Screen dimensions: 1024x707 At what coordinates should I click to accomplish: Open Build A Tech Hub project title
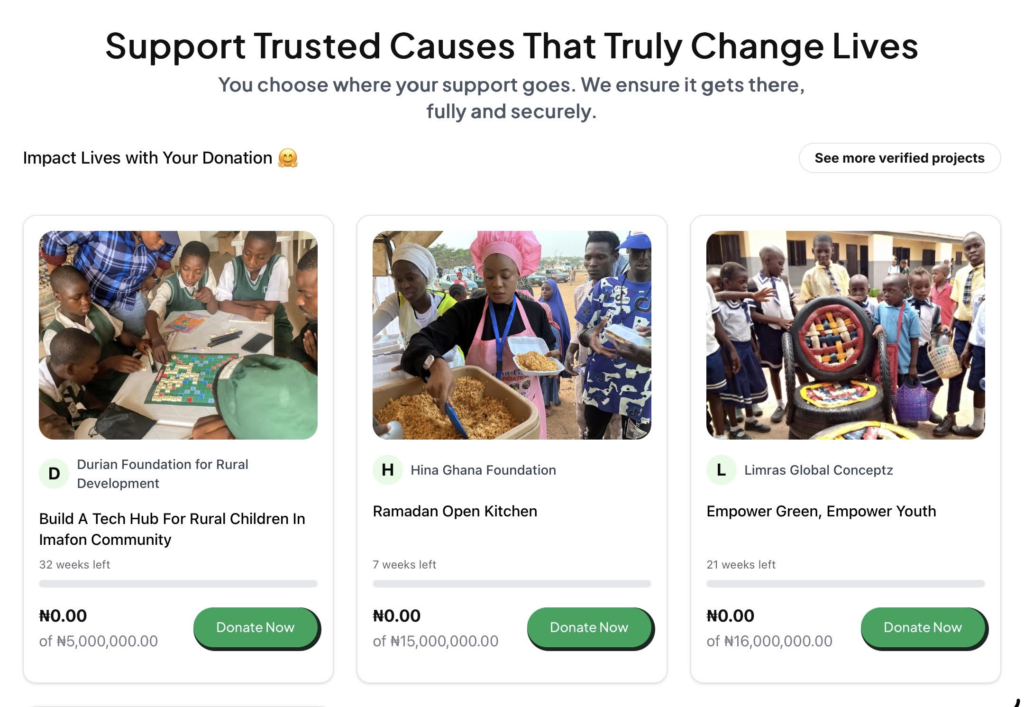tap(172, 529)
